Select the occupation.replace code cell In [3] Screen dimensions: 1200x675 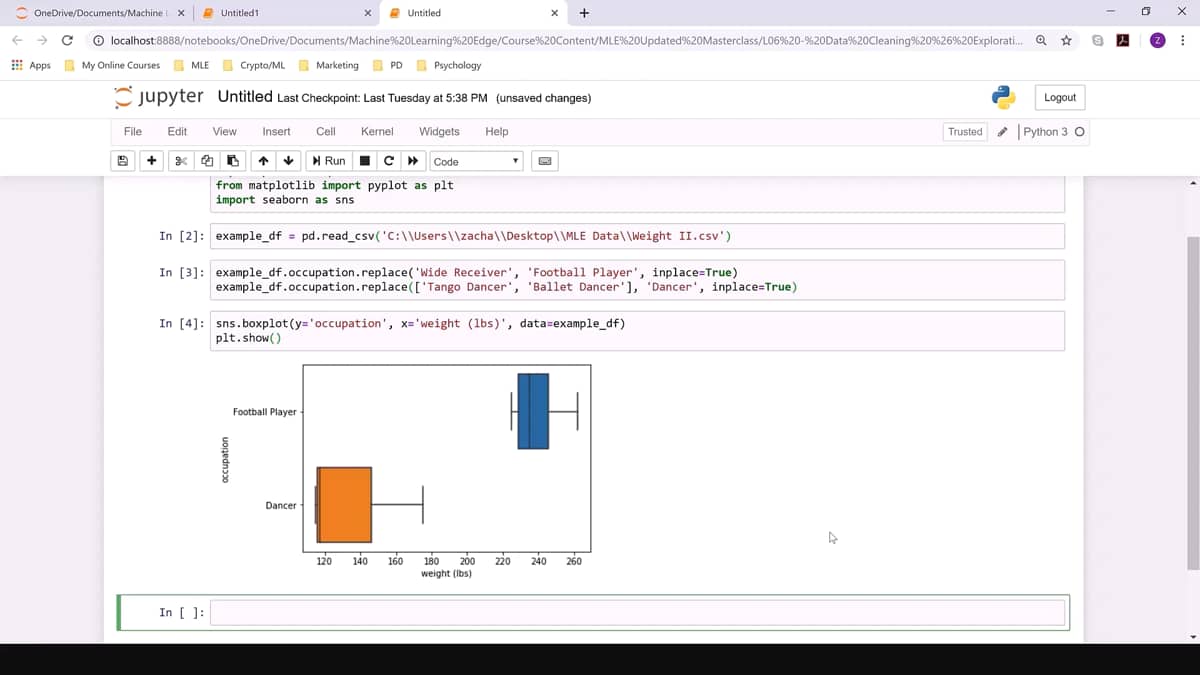[x=637, y=280]
